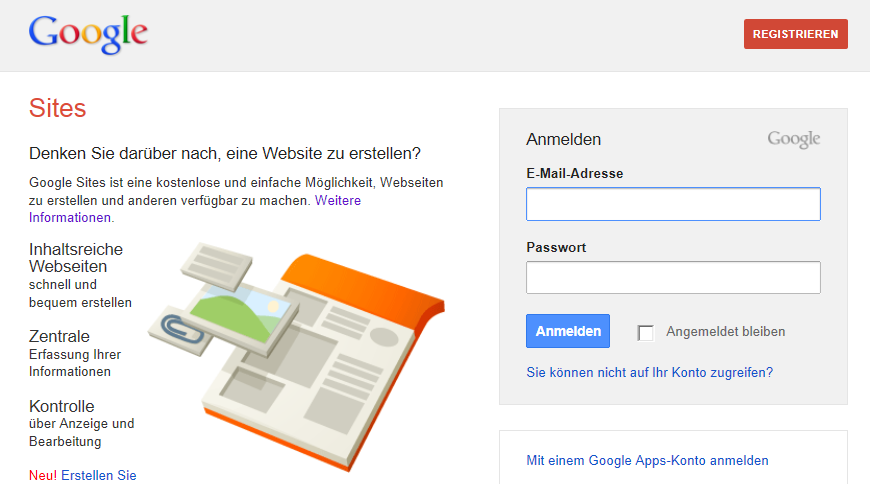
Task: Click the red Sites heading
Action: (58, 108)
